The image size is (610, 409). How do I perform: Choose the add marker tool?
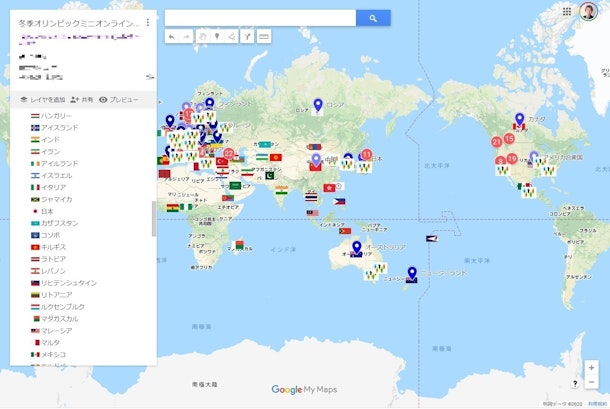(x=217, y=36)
